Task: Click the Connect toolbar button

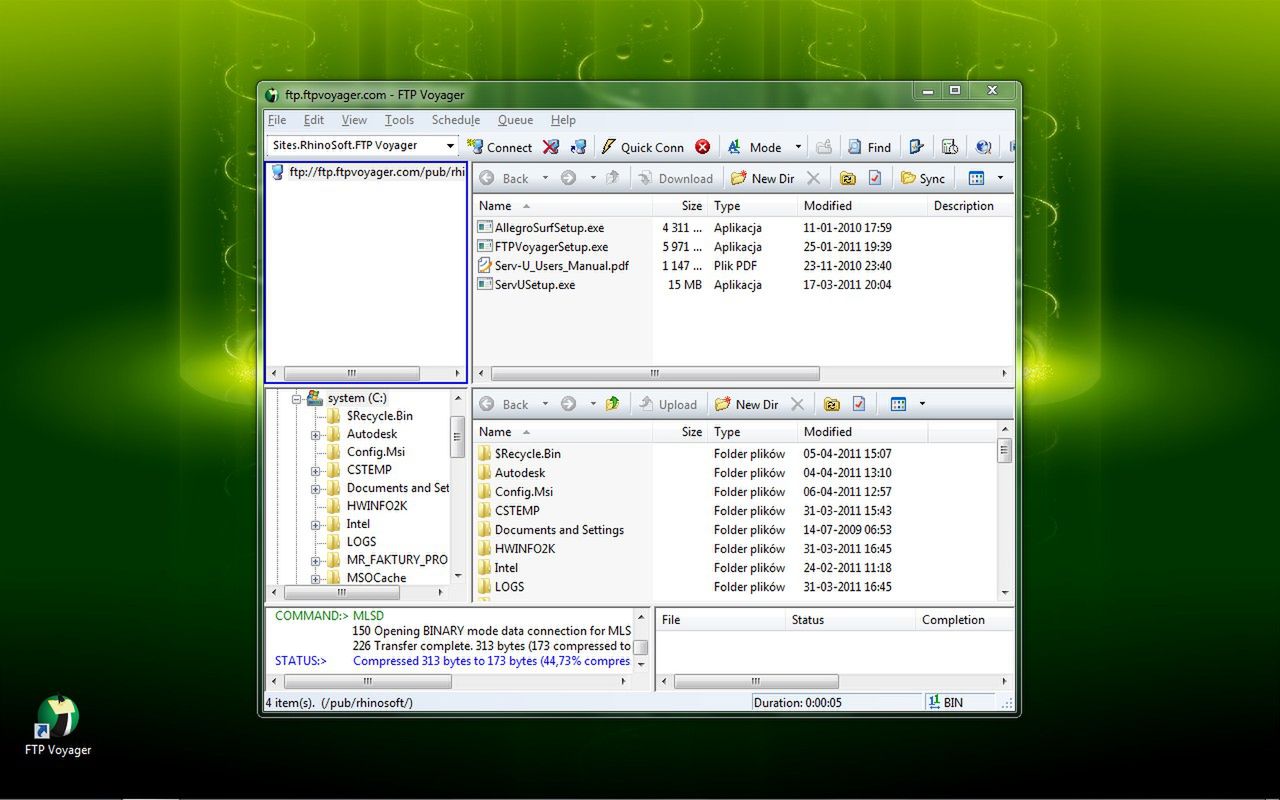Action: click(x=500, y=147)
